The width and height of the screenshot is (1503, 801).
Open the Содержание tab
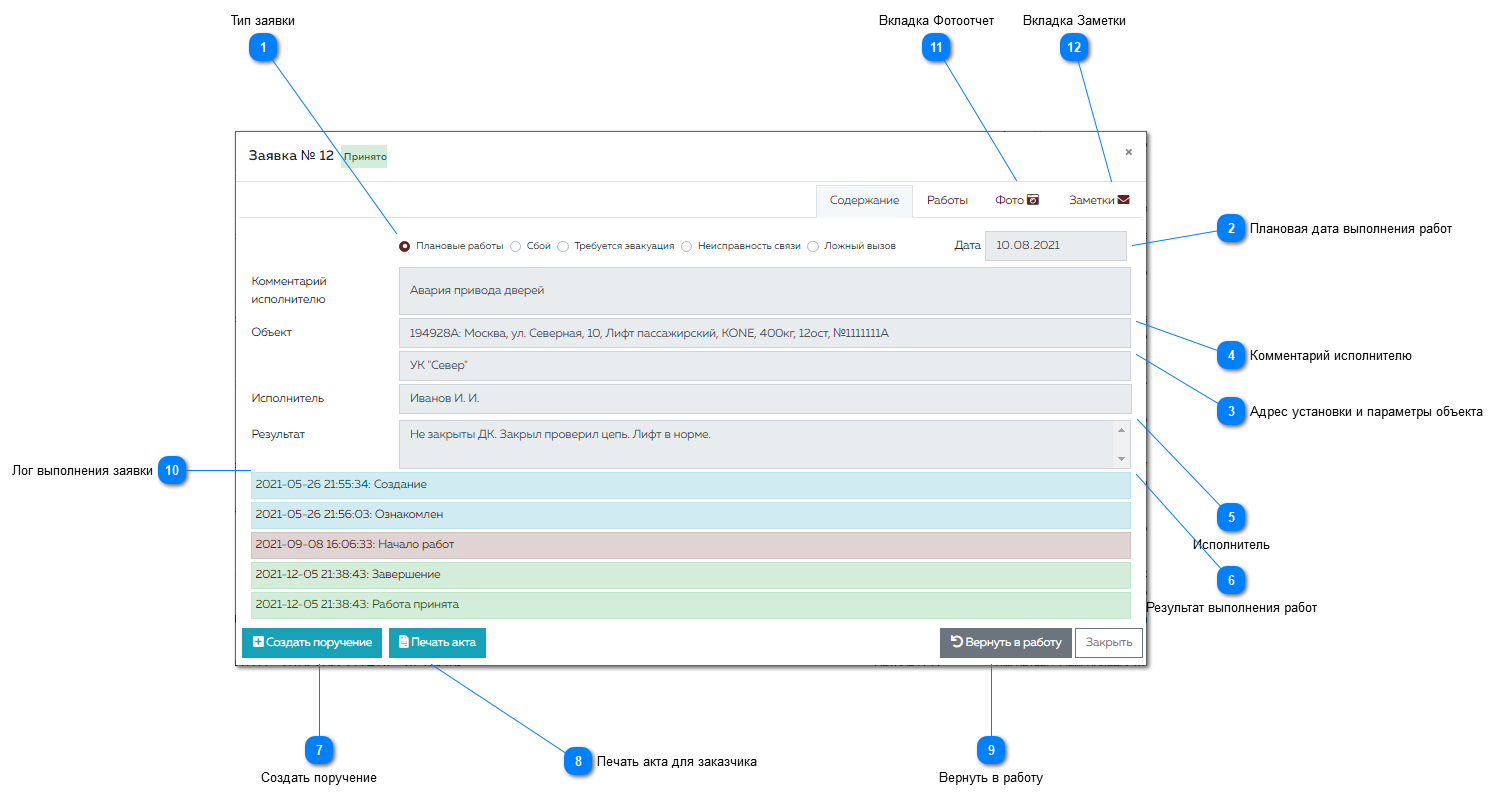pos(865,200)
